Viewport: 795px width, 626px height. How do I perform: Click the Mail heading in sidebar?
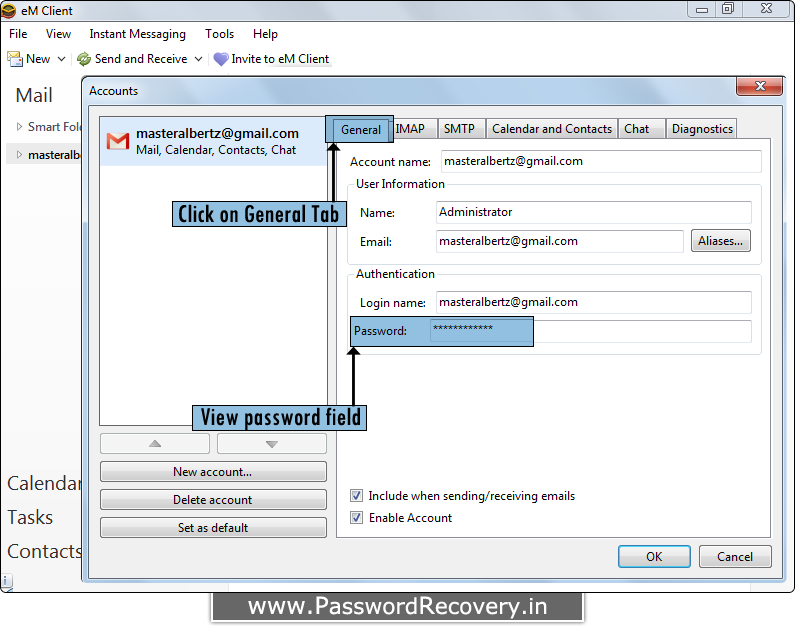34,95
